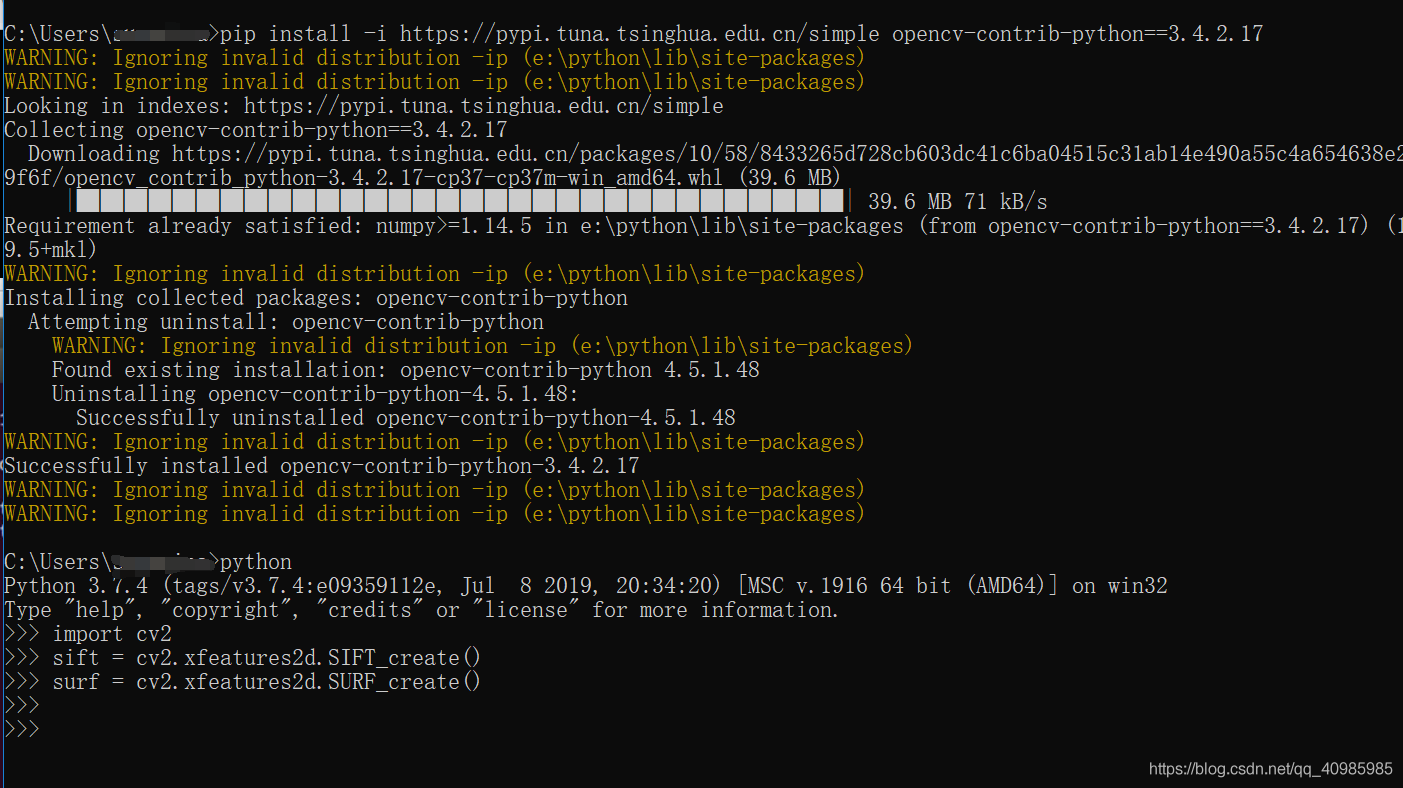This screenshot has width=1403, height=788.
Task: Click the Downloading package URL line
Action: (x=715, y=153)
